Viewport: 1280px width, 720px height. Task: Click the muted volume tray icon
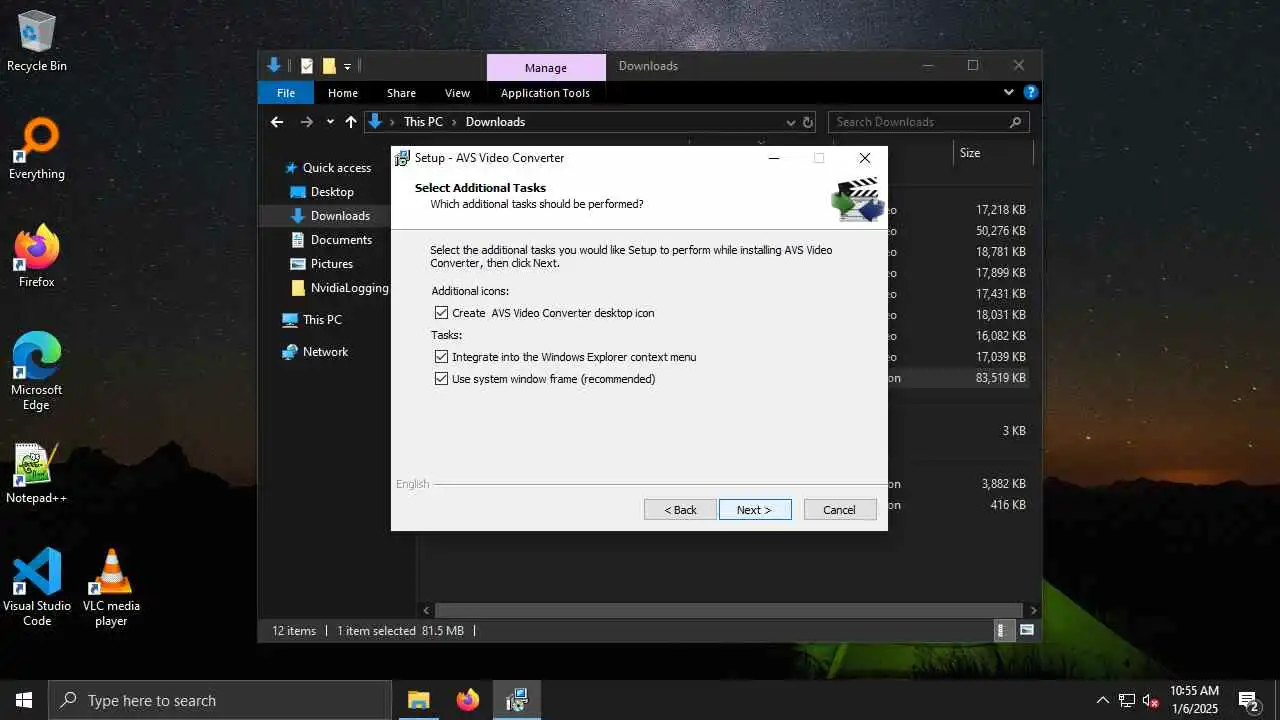coord(1151,700)
